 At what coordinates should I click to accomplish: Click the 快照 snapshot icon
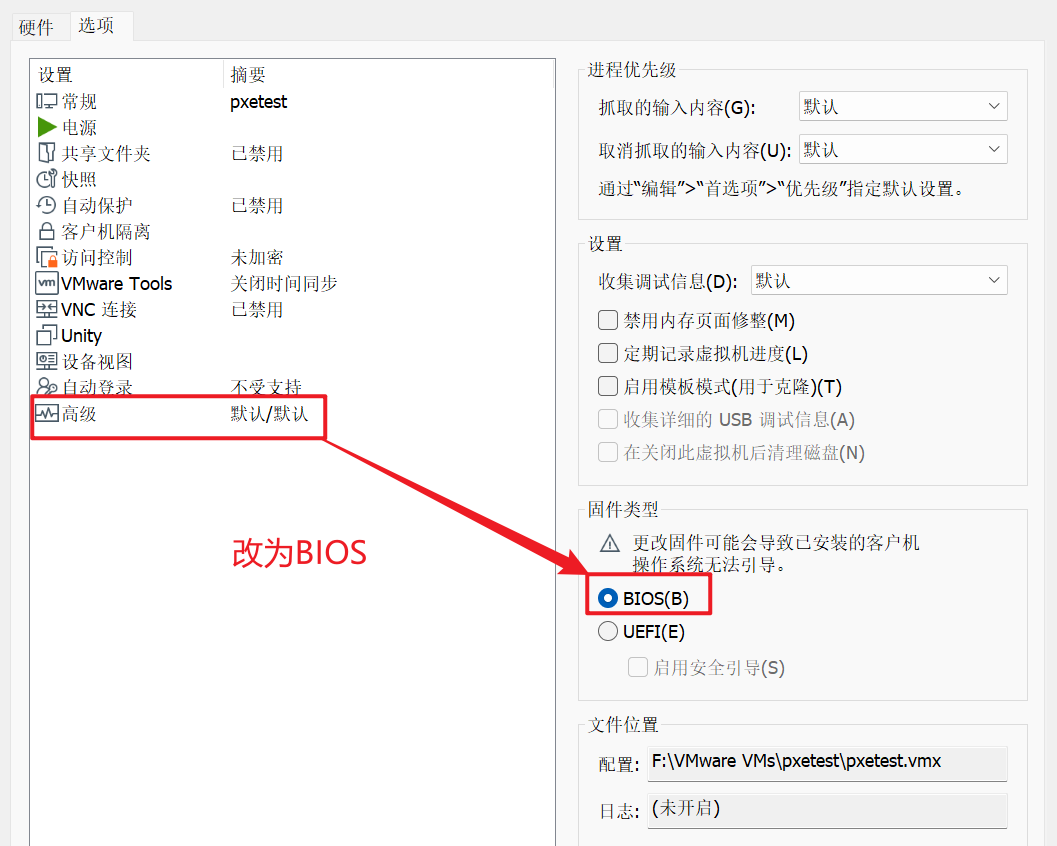point(47,179)
